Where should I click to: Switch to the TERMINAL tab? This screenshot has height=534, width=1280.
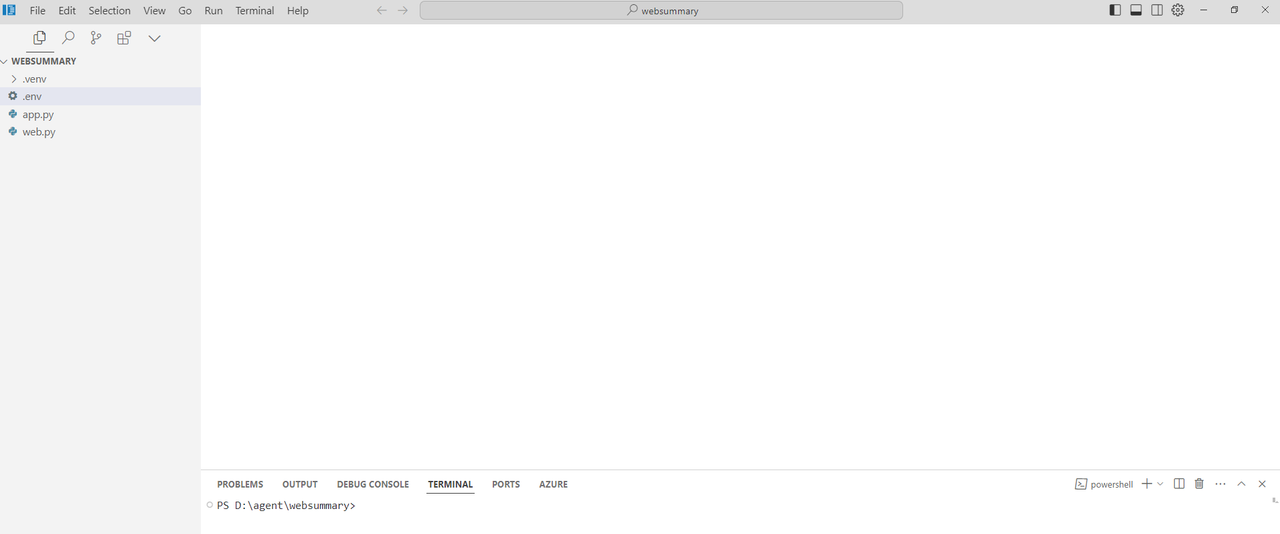point(450,484)
